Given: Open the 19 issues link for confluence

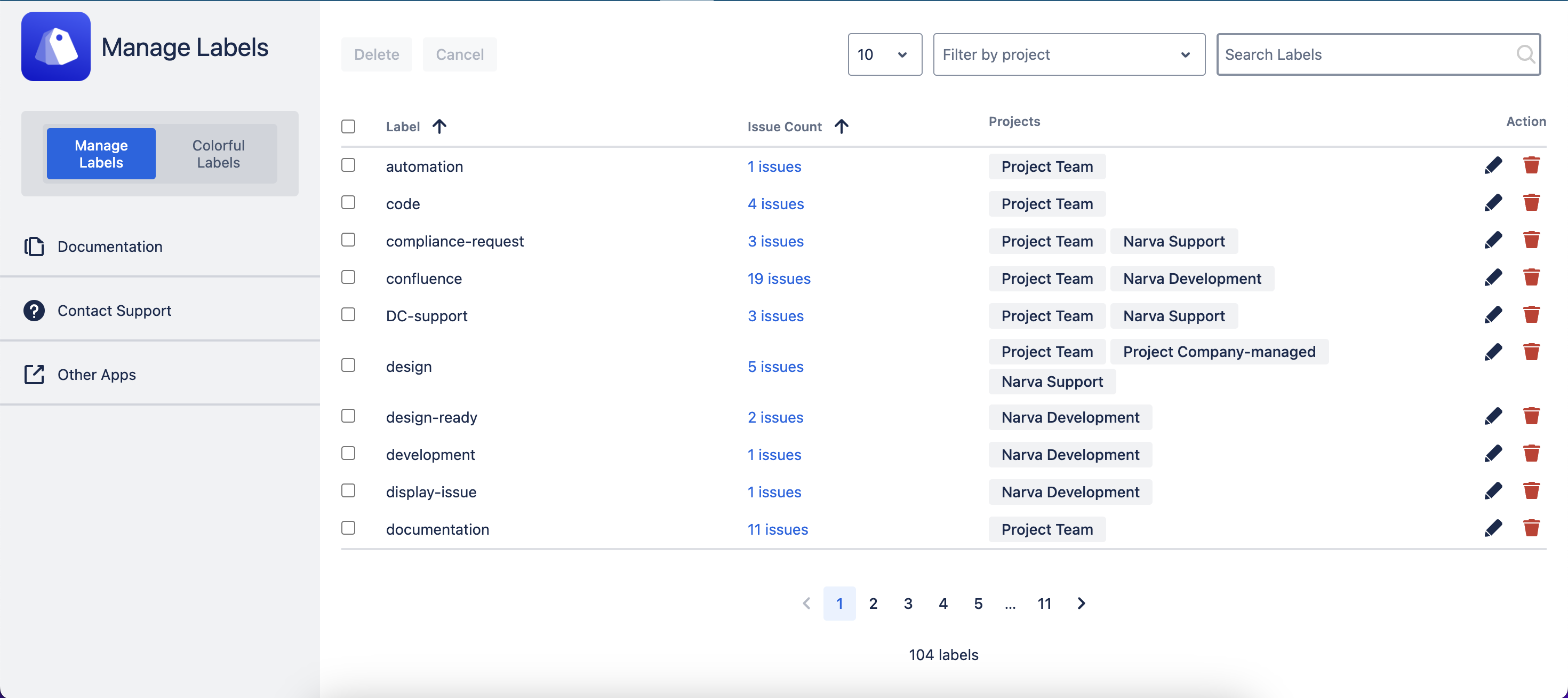Looking at the screenshot, I should coord(779,279).
